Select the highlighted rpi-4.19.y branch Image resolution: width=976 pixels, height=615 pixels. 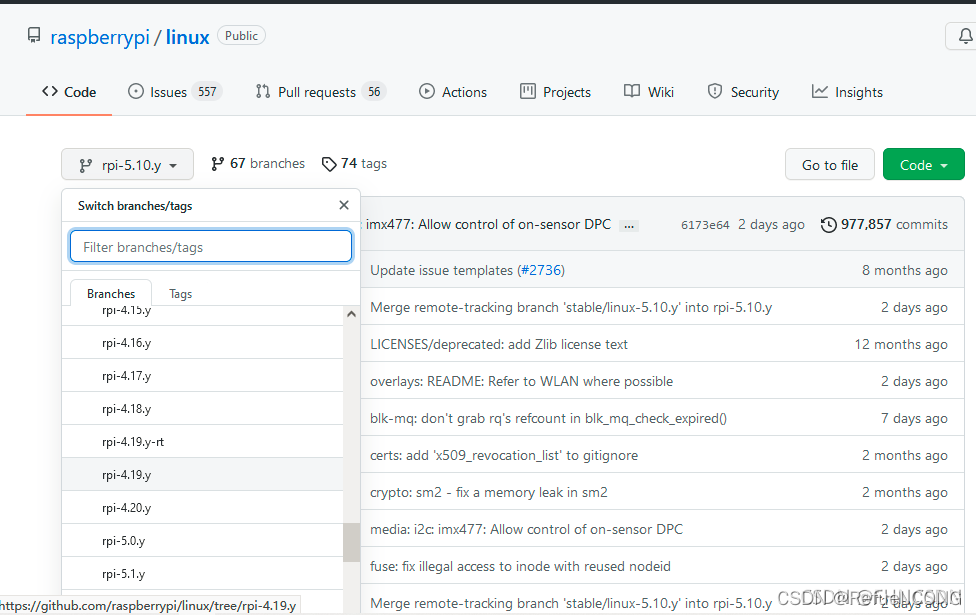tap(202, 474)
